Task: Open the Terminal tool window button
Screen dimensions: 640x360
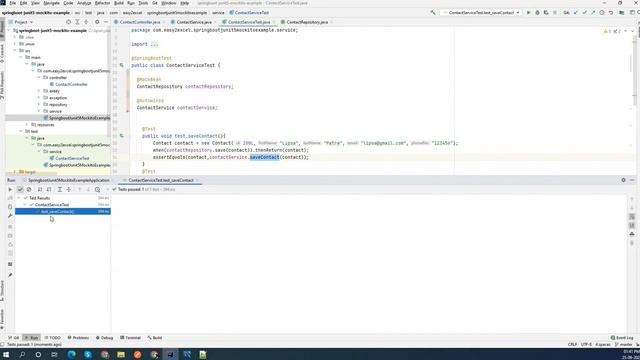Action: pyautogui.click(x=131, y=338)
